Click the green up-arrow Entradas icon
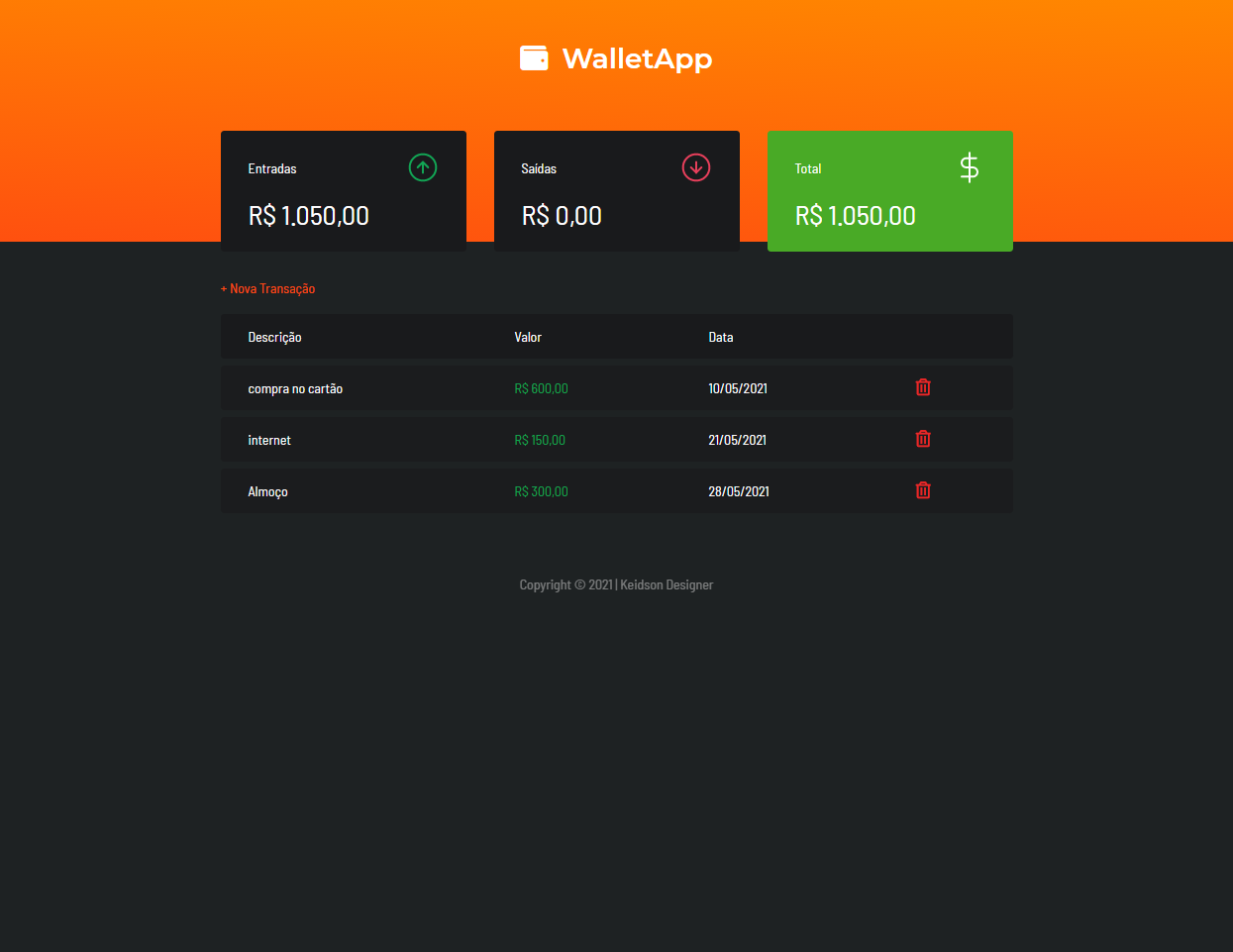Screen dimensions: 1233x952 [423, 167]
